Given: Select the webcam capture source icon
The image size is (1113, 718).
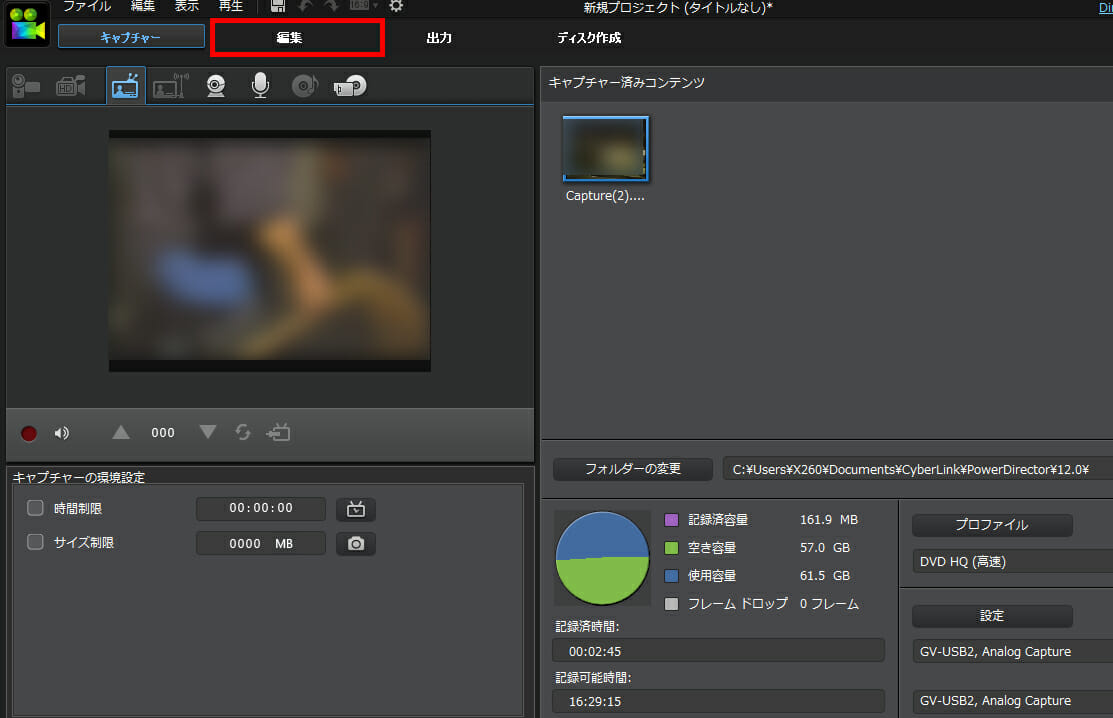Looking at the screenshot, I should pyautogui.click(x=216, y=87).
